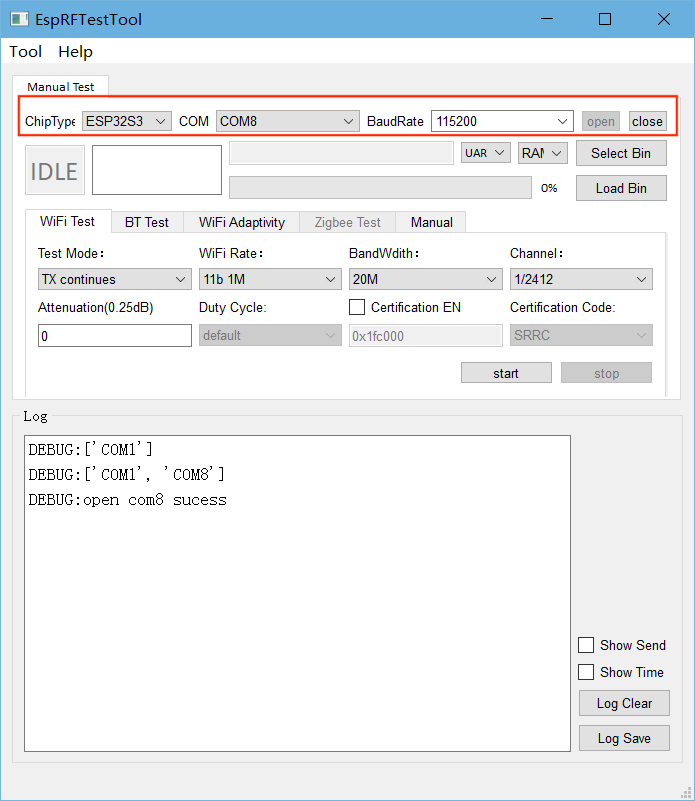
Task: Click the Log Clear button
Action: (x=624, y=703)
